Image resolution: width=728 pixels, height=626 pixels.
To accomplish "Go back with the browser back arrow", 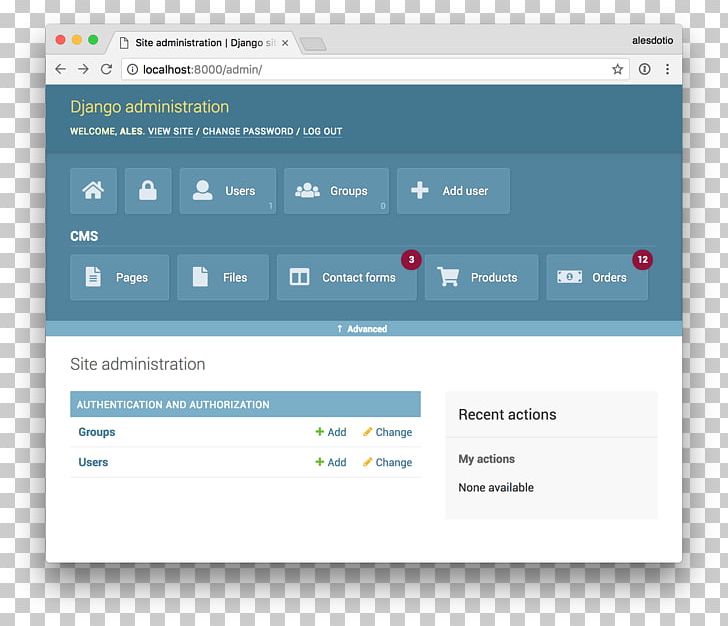I will pyautogui.click(x=60, y=69).
